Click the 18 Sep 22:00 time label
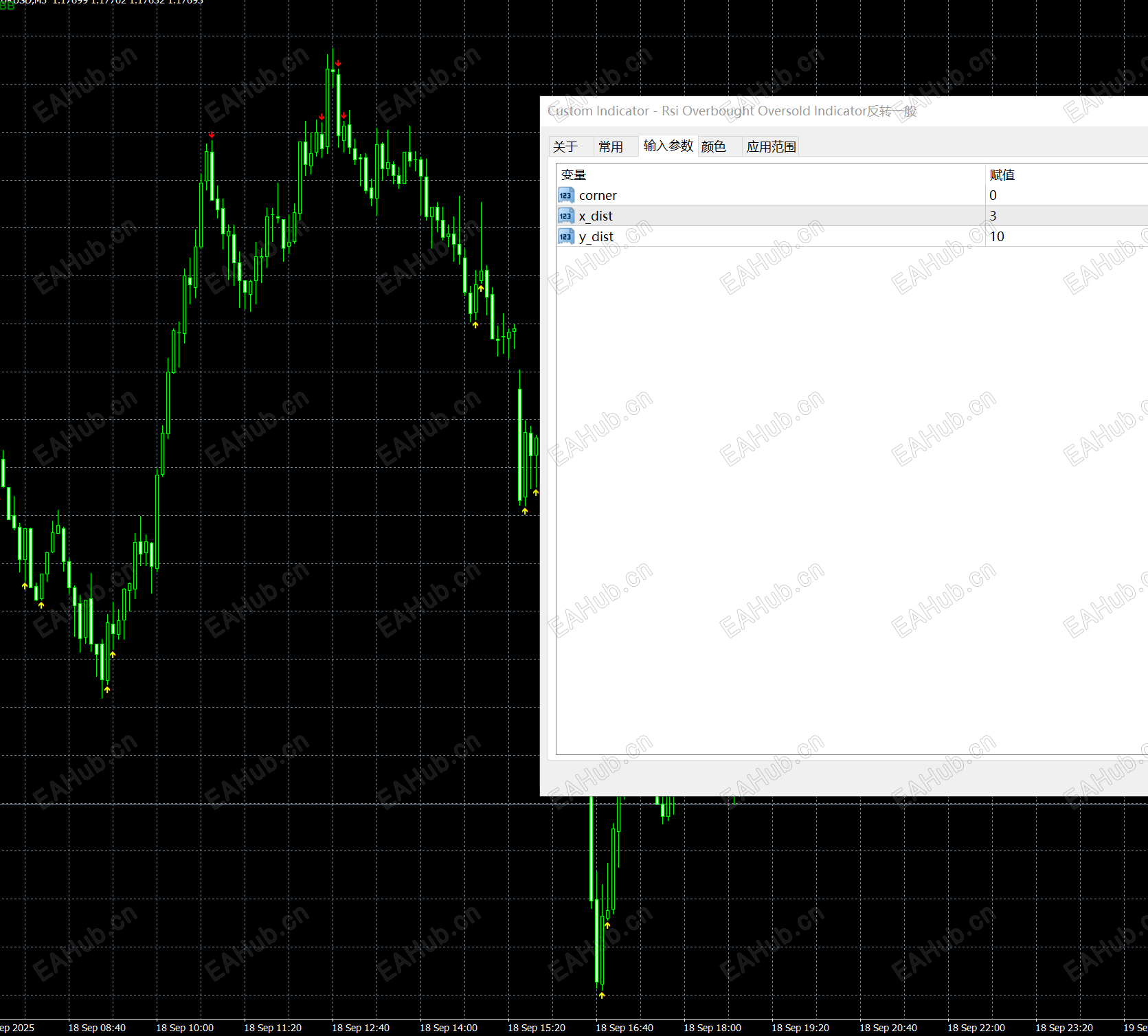The height and width of the screenshot is (1036, 1148). [976, 1028]
